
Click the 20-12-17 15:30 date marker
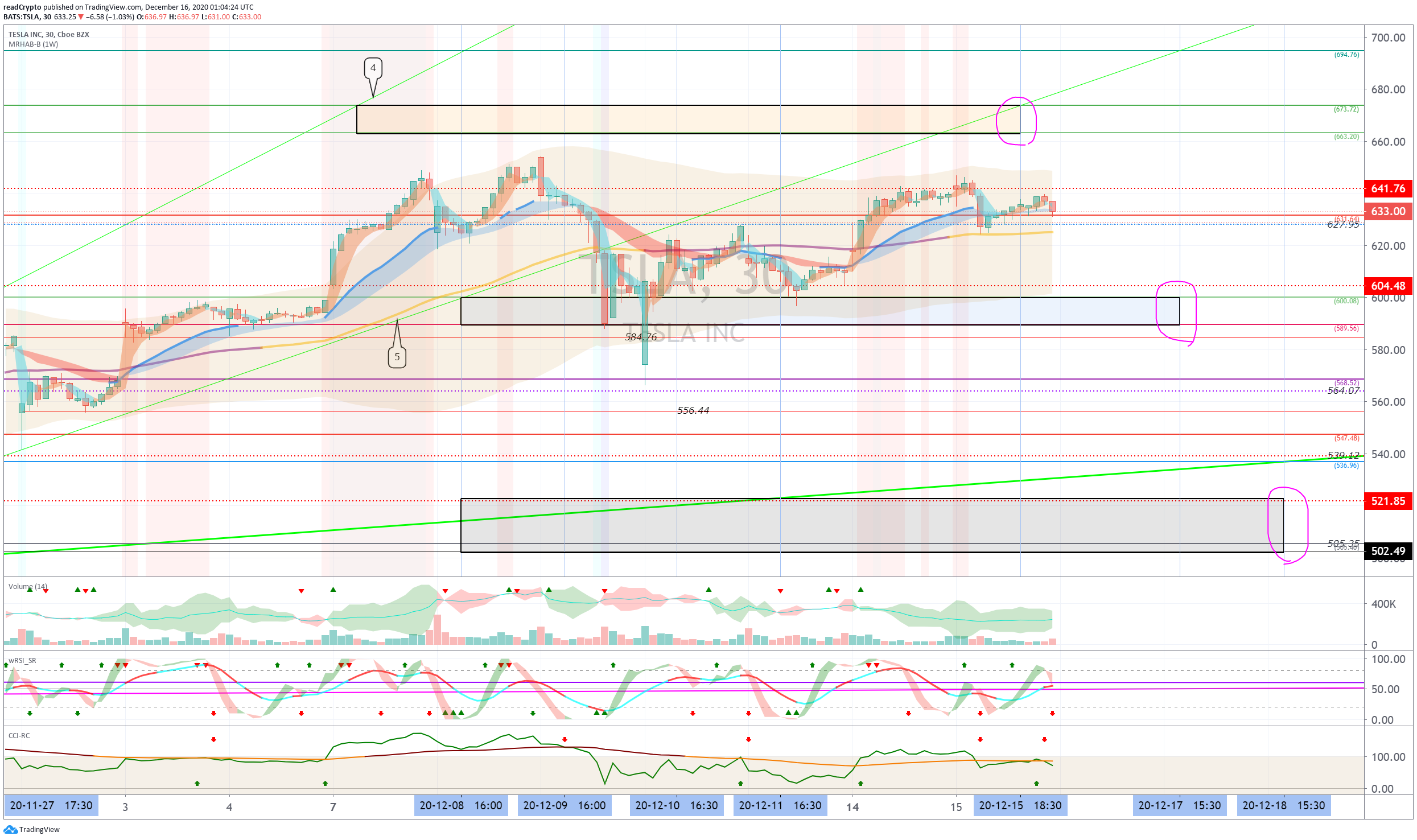(1180, 806)
